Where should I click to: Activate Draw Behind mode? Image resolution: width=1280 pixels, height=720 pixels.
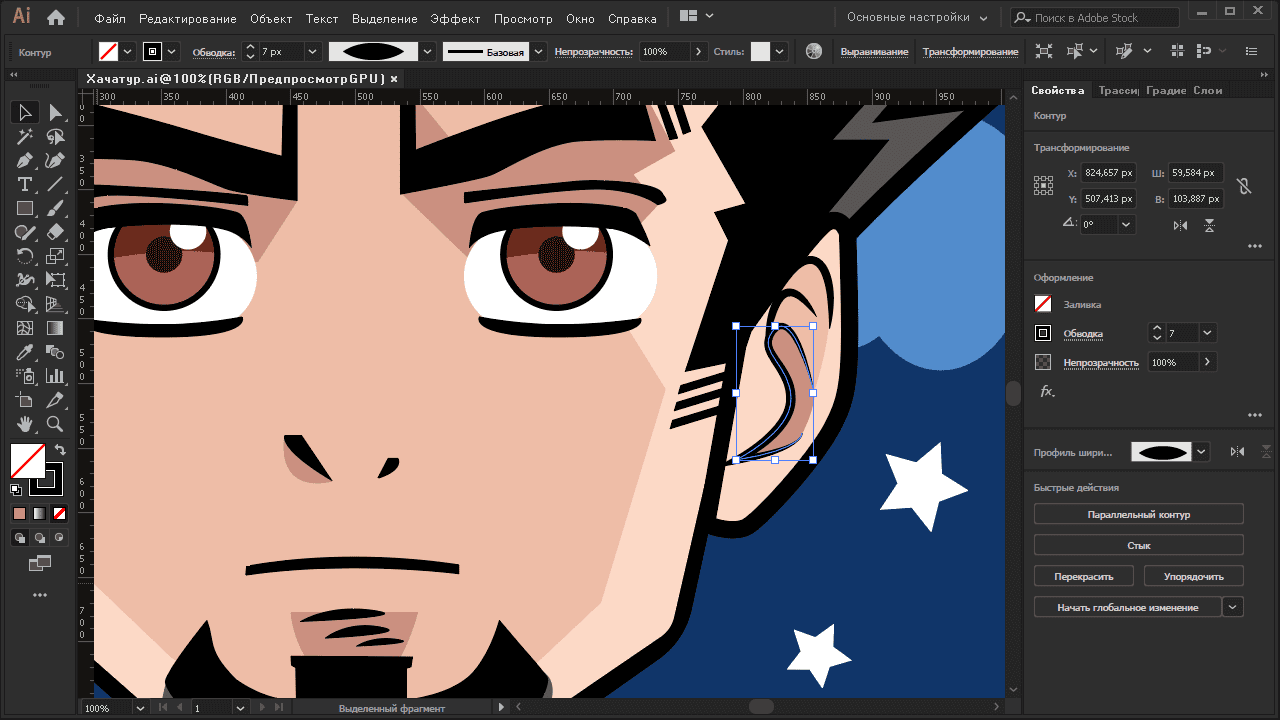coord(39,538)
